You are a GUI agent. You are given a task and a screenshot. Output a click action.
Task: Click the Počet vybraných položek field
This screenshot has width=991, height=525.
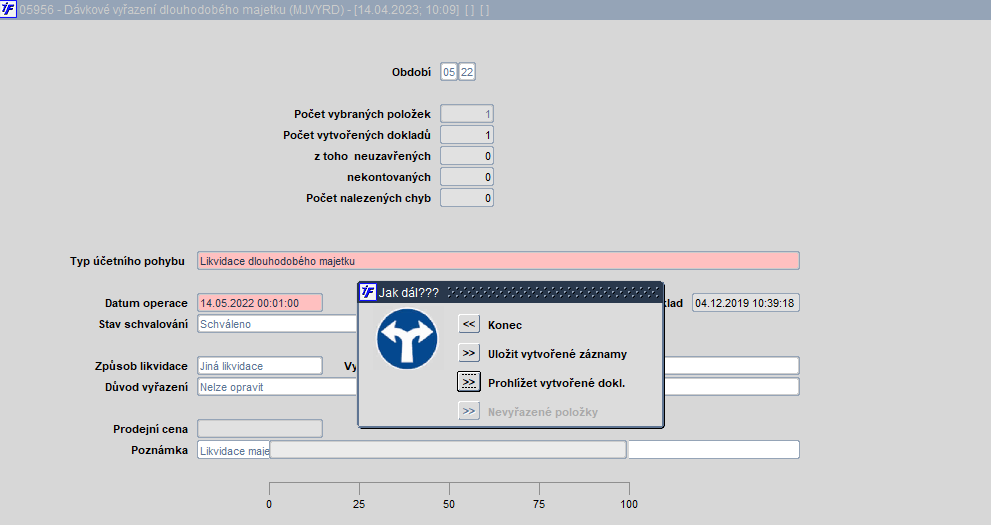(466, 114)
